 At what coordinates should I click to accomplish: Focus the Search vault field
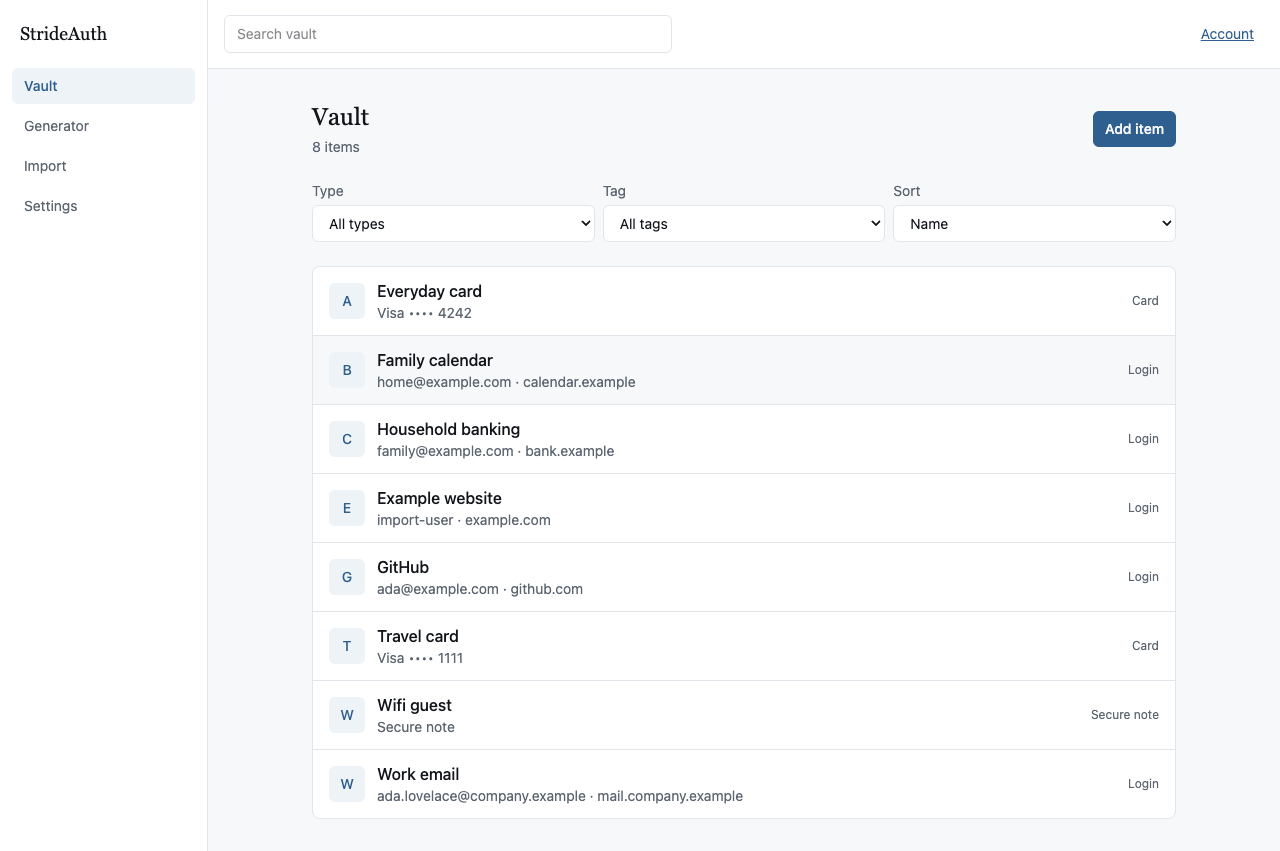pos(448,34)
